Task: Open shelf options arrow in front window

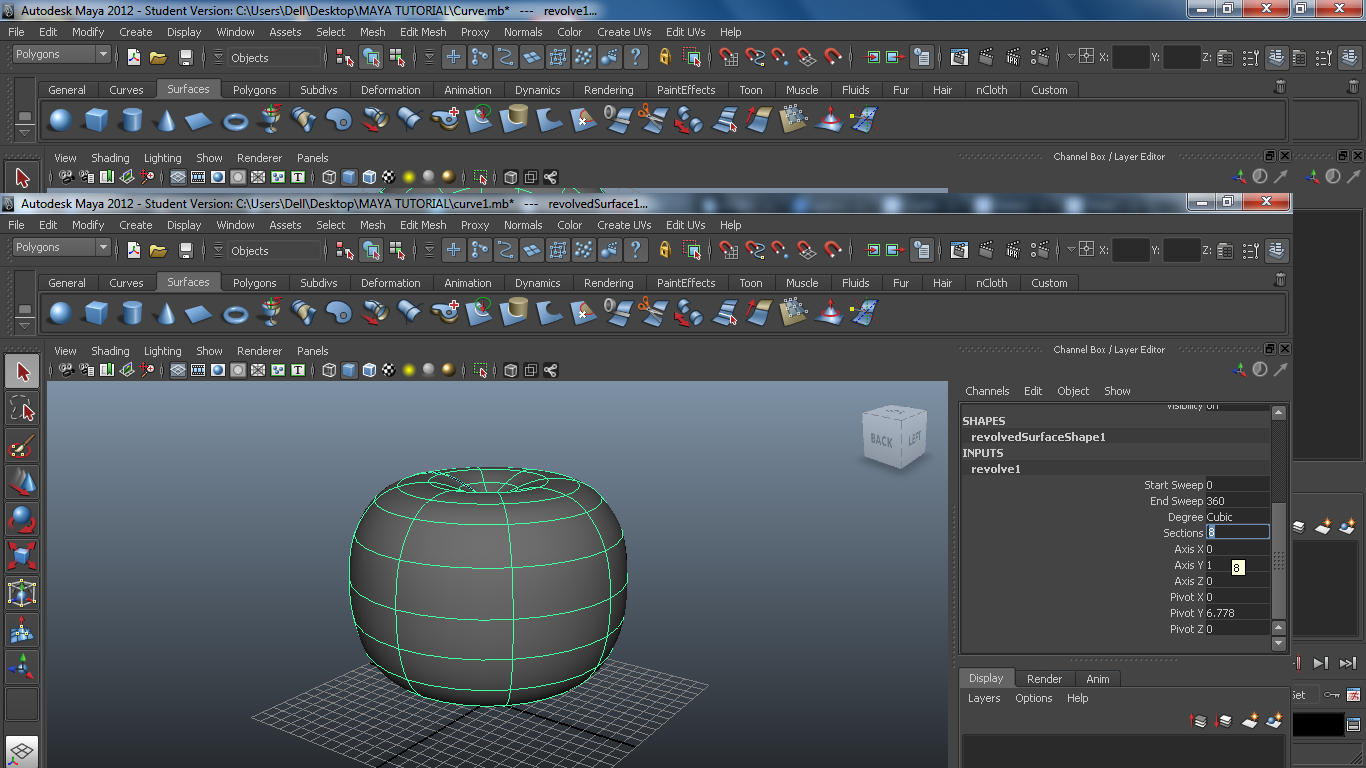Action: (25, 327)
